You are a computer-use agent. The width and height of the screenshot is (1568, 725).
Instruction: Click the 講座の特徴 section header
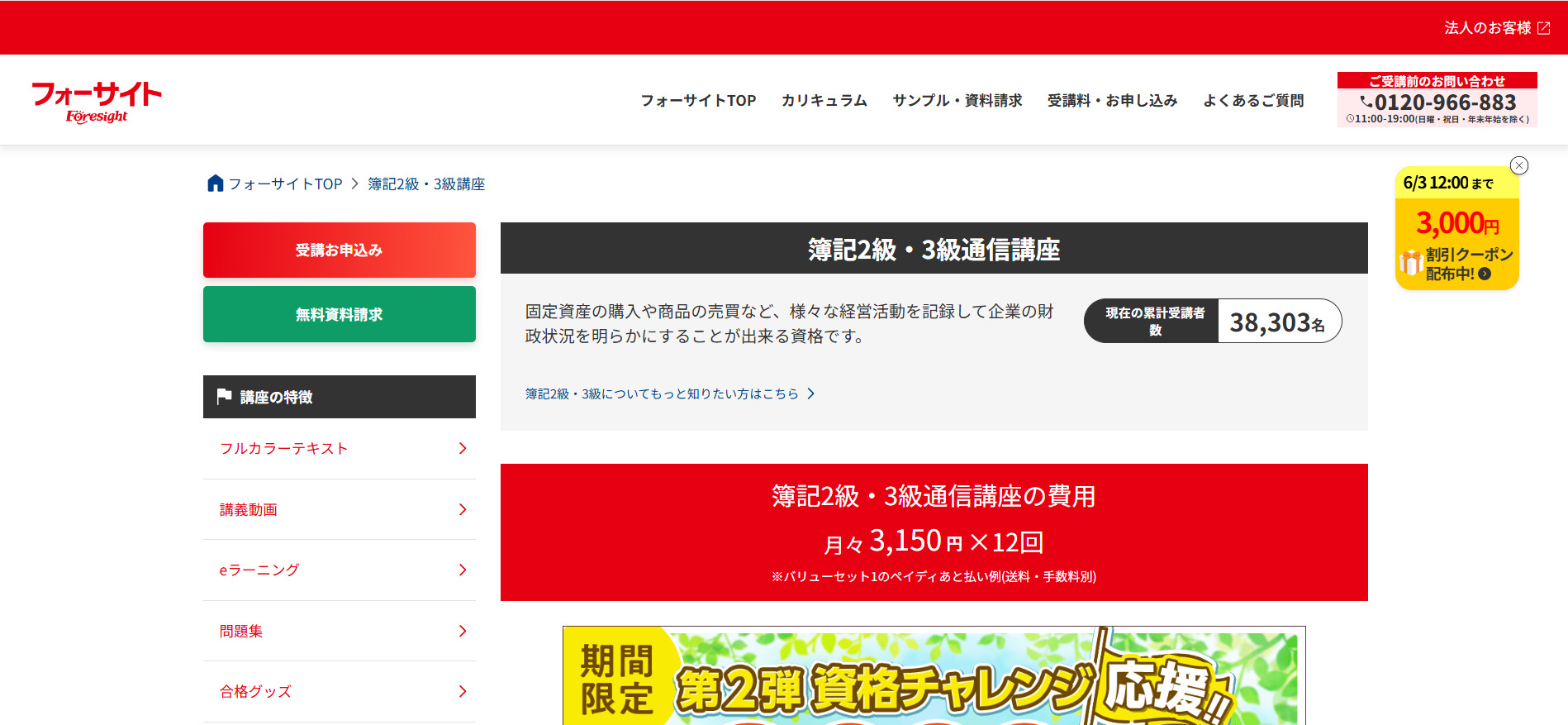pos(340,397)
